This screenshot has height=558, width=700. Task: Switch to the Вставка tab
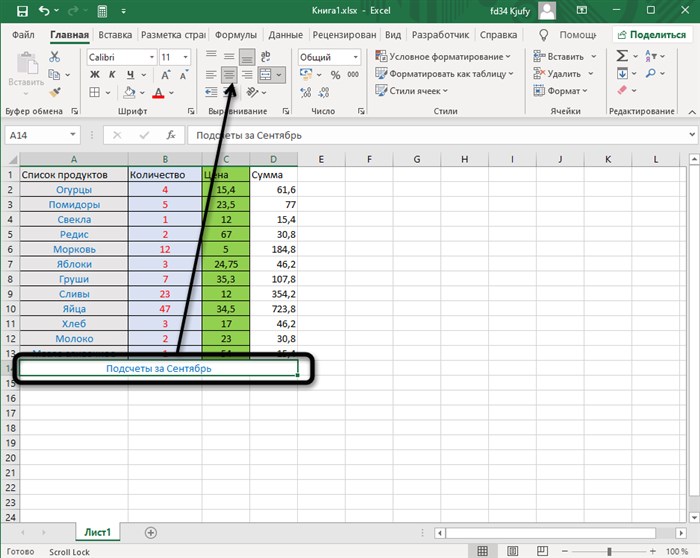coord(115,35)
